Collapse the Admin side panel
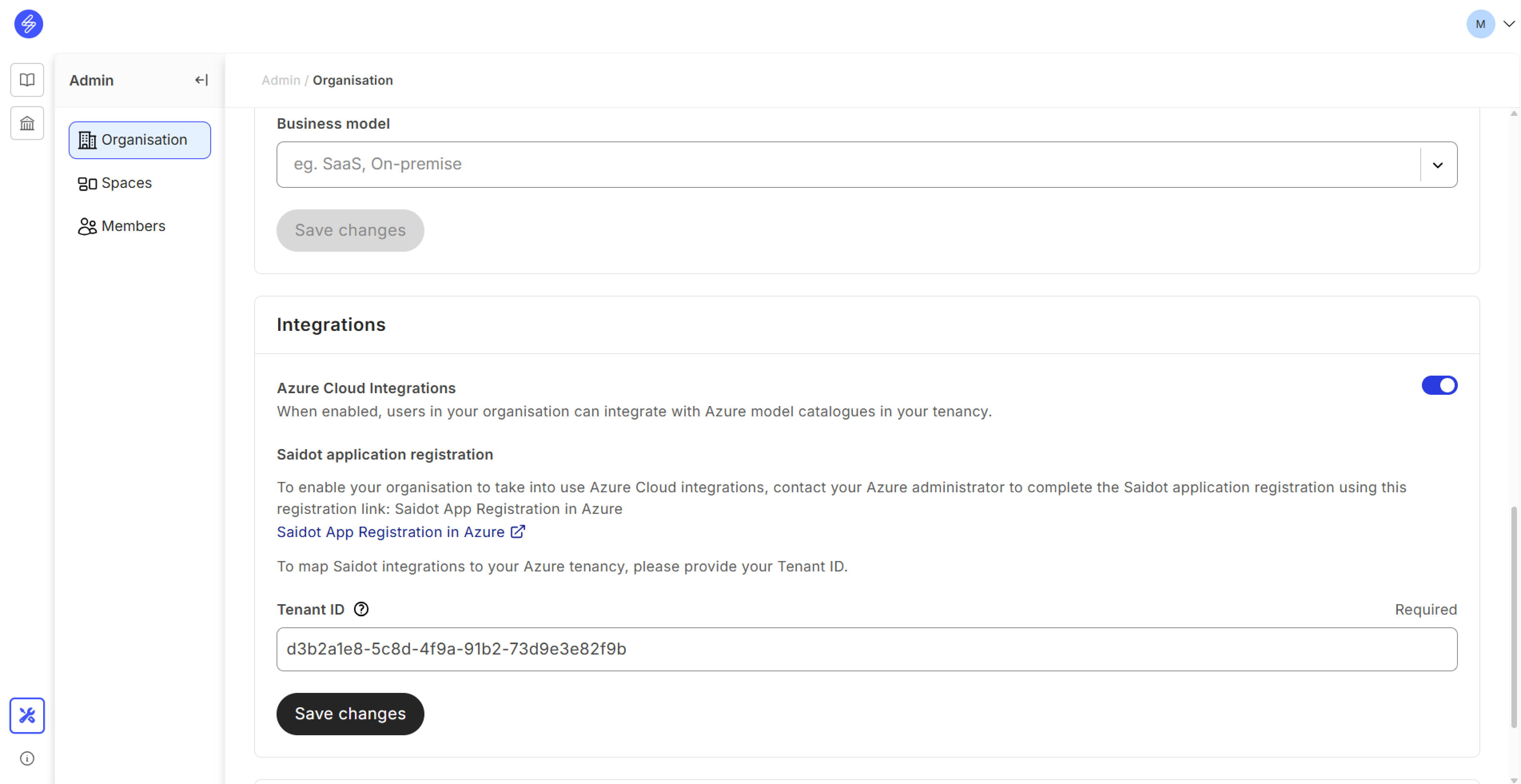Viewport: 1521px width, 784px height. [201, 80]
